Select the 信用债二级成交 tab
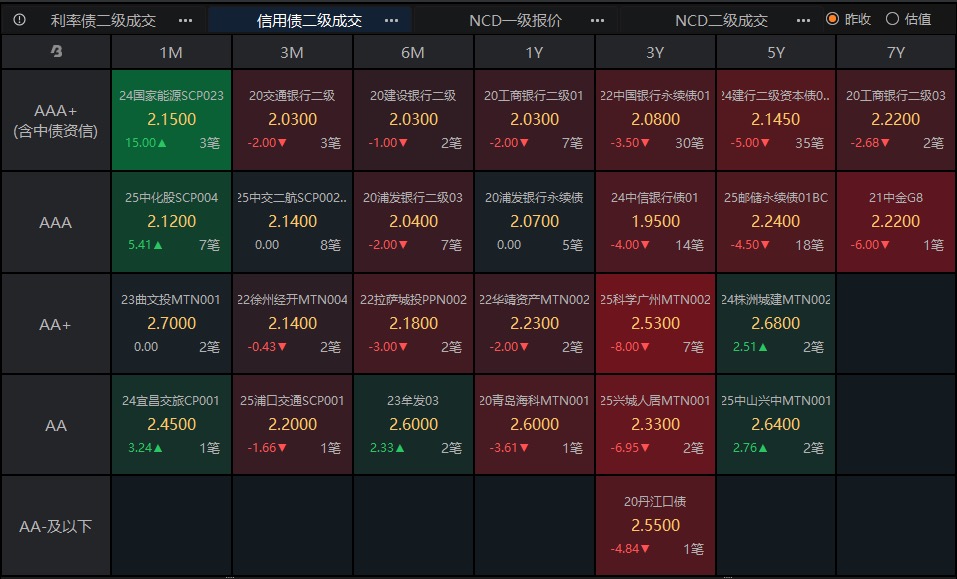The height and width of the screenshot is (579, 957). click(309, 20)
